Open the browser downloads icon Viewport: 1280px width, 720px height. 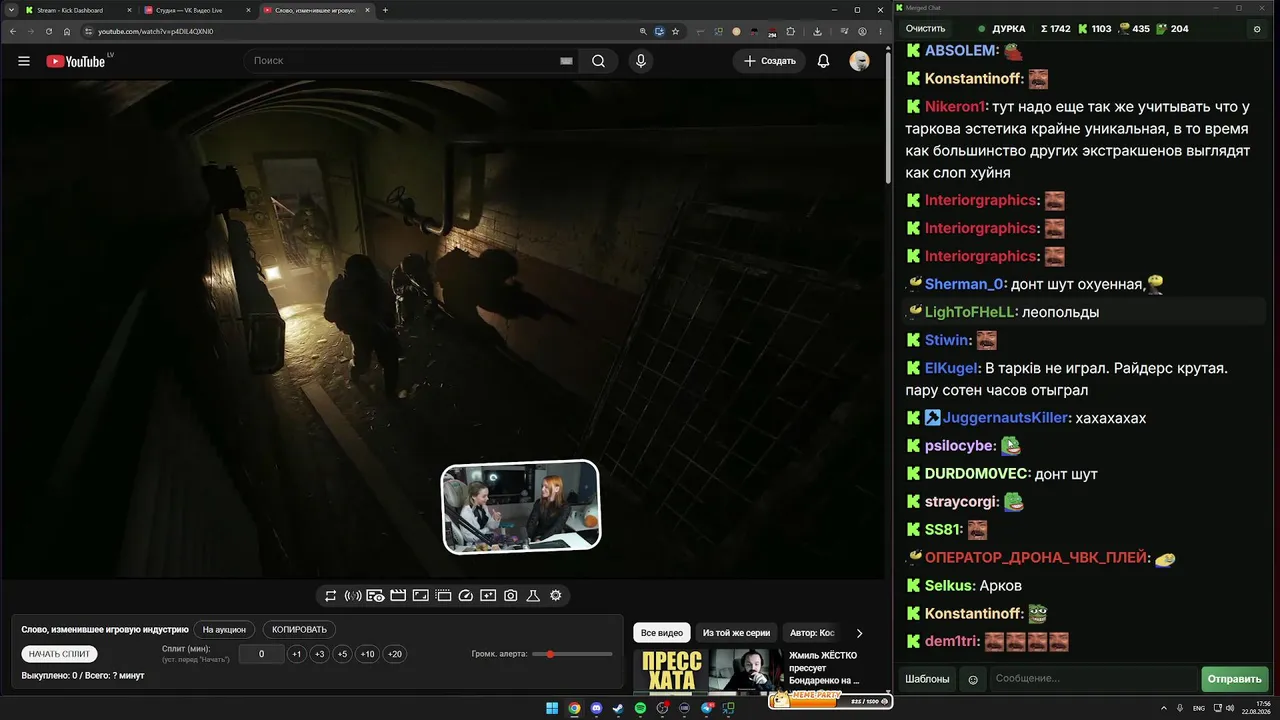pyautogui.click(x=817, y=31)
